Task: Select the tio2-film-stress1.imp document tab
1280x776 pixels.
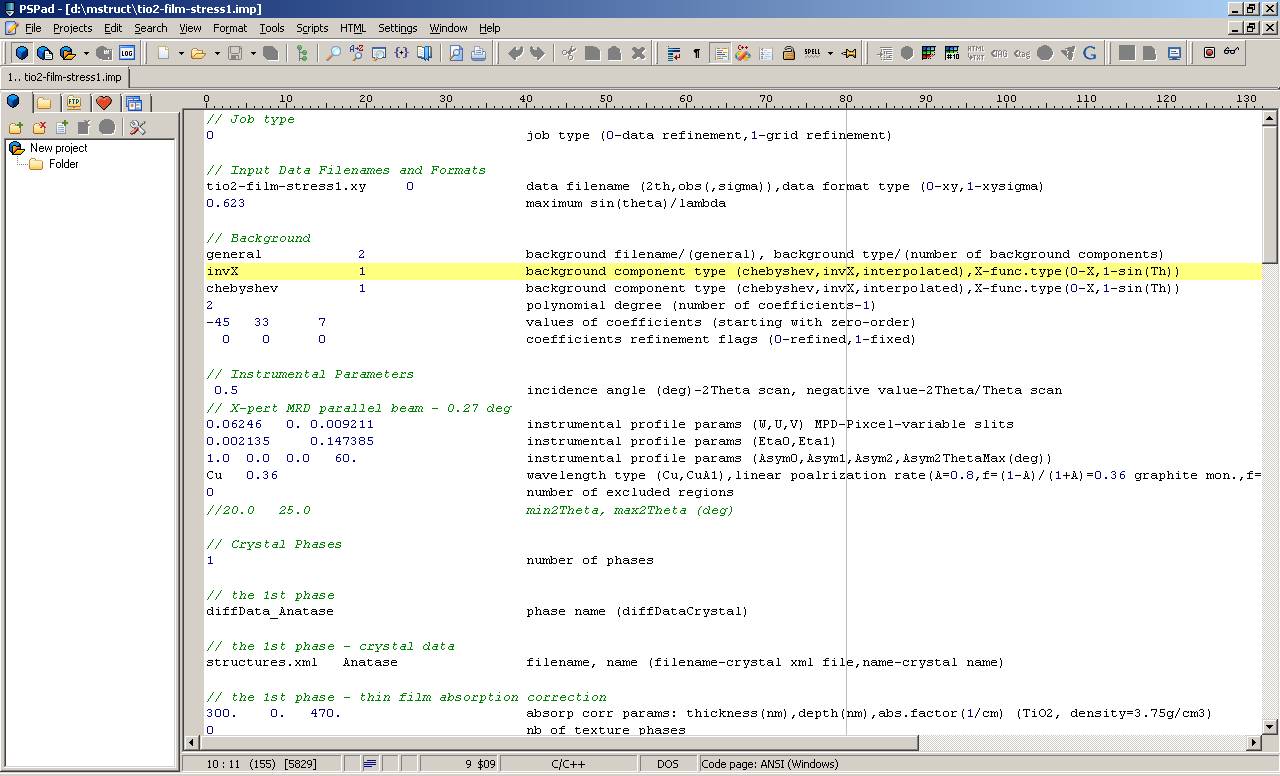Action: (x=65, y=77)
